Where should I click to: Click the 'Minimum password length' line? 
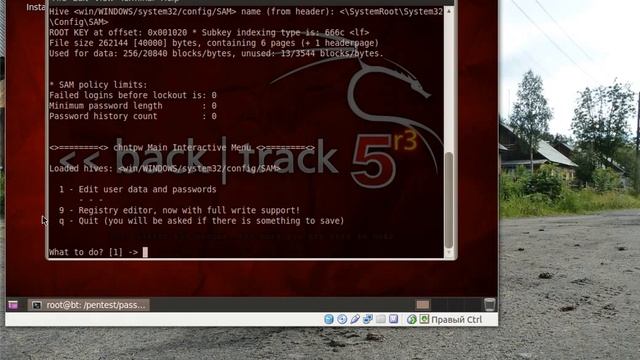133,106
